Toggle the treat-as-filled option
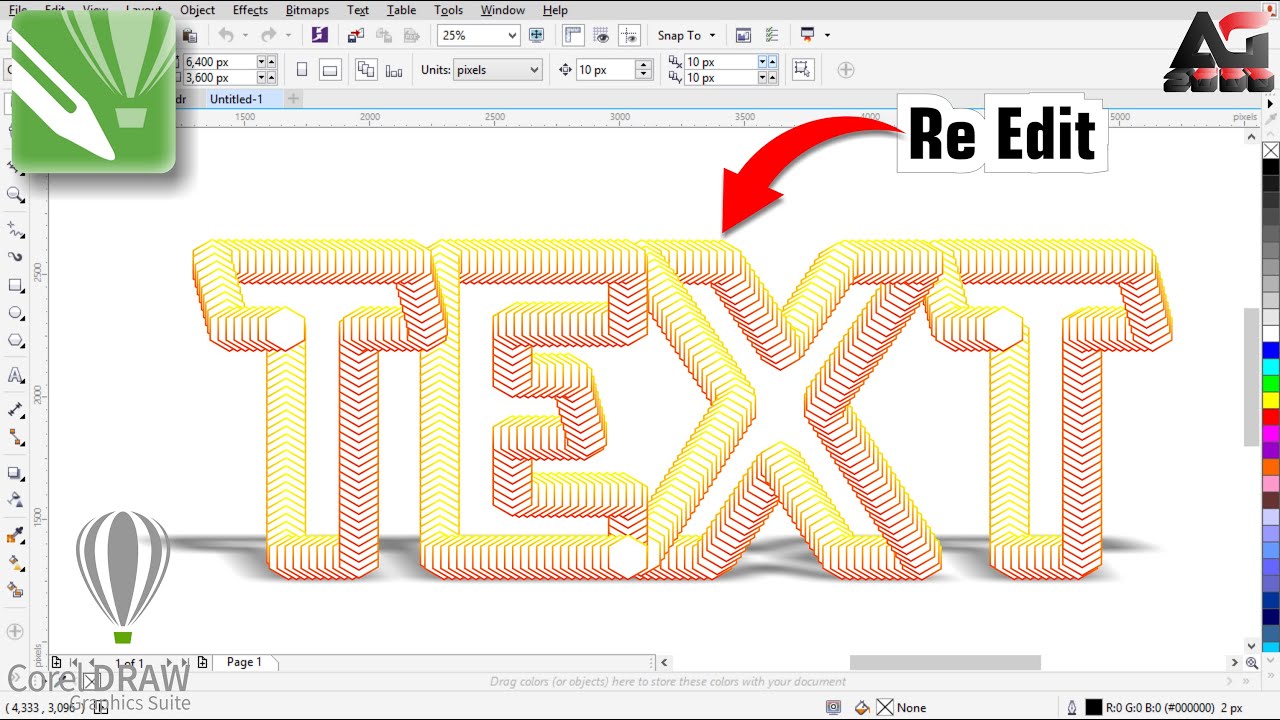1280x720 pixels. click(801, 69)
